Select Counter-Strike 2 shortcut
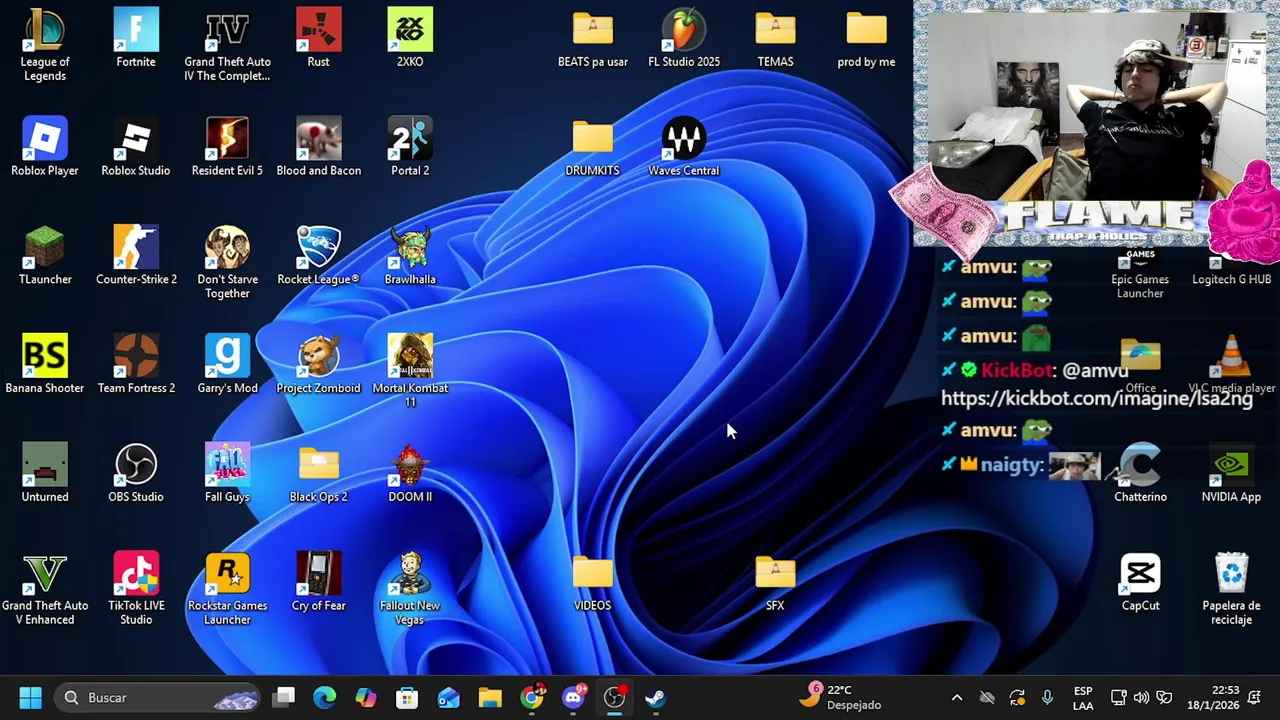 (136, 255)
